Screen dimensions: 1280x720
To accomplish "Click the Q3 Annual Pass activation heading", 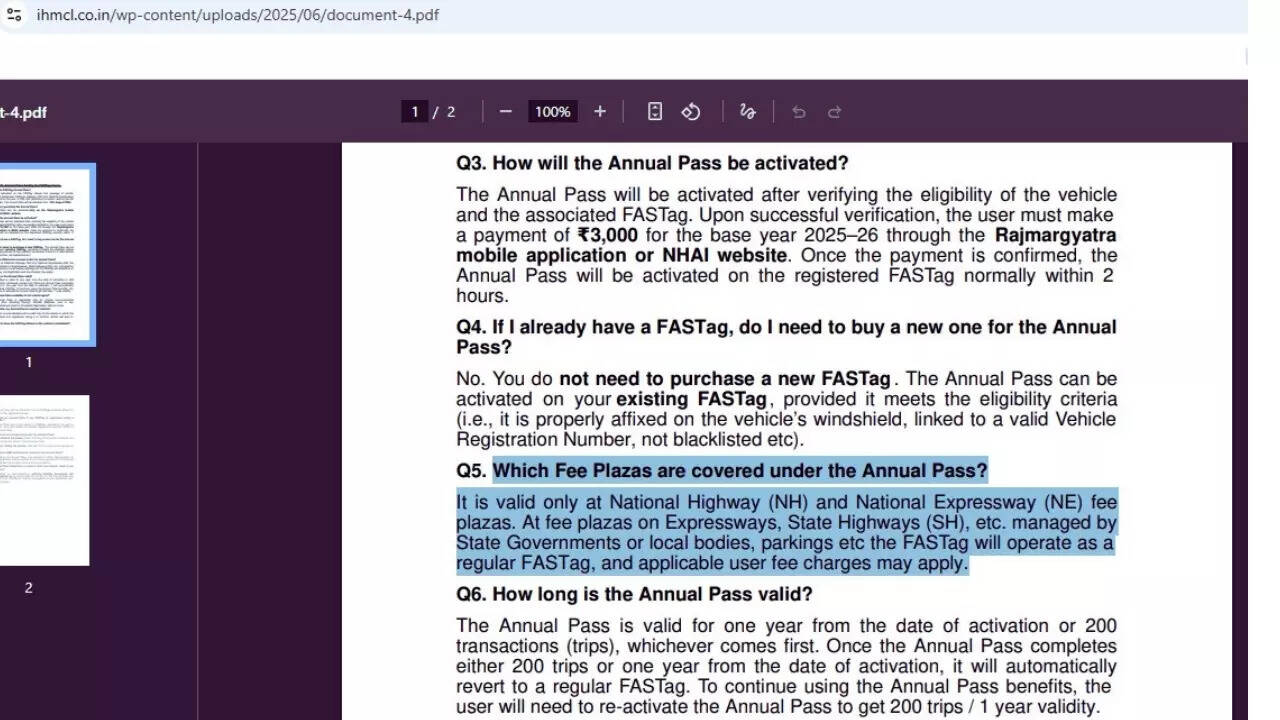I will tap(652, 163).
